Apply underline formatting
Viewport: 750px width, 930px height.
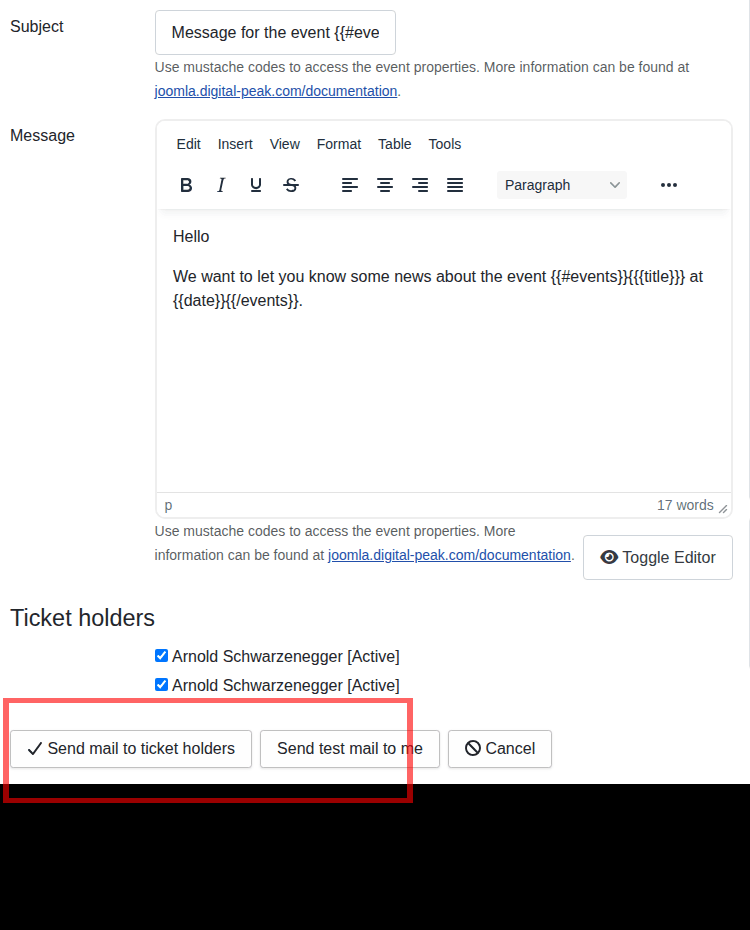pos(256,185)
